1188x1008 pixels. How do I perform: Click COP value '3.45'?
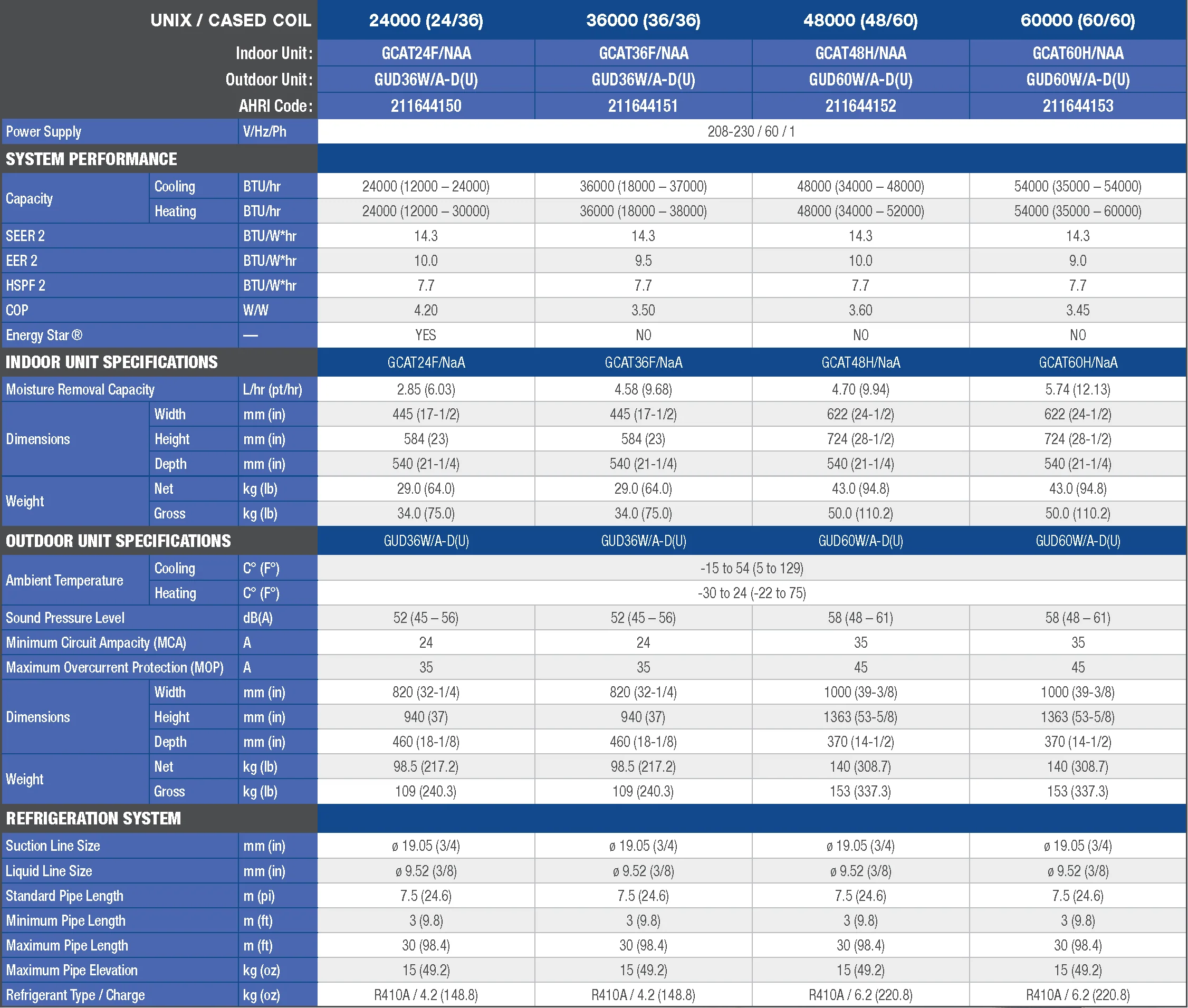coord(1077,310)
